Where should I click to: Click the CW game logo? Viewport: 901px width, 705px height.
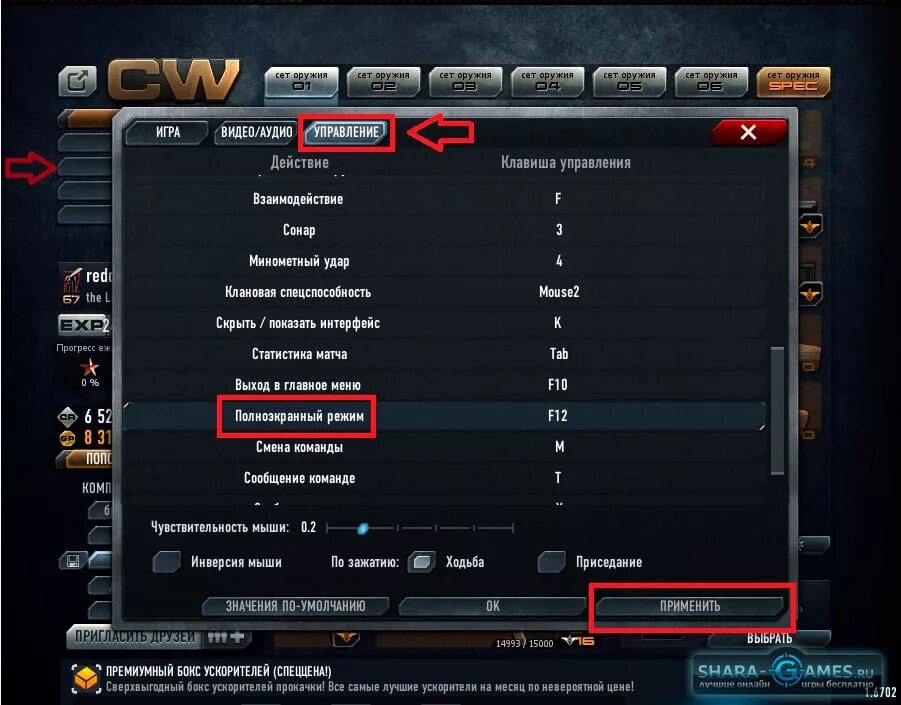coord(174,80)
